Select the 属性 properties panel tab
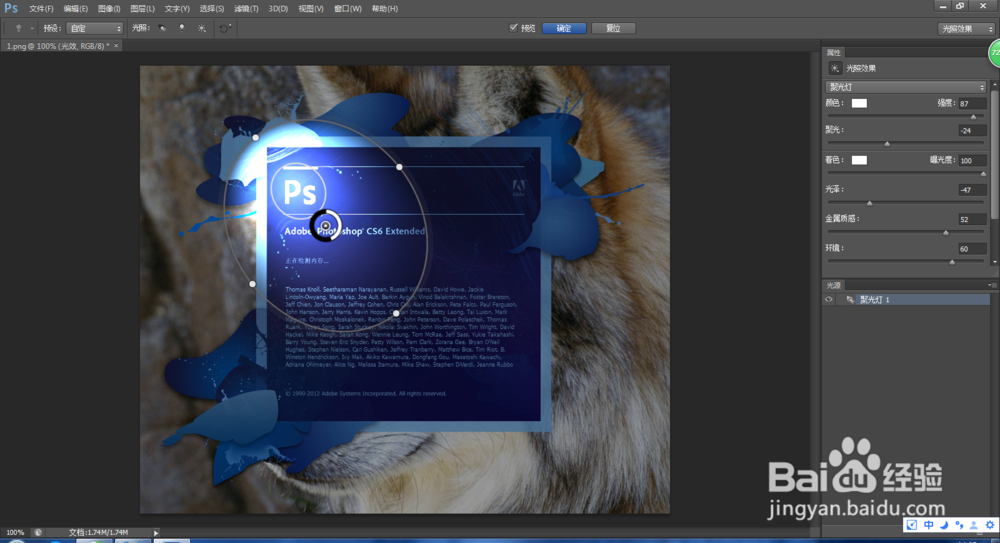This screenshot has width=1000, height=543. tap(834, 52)
